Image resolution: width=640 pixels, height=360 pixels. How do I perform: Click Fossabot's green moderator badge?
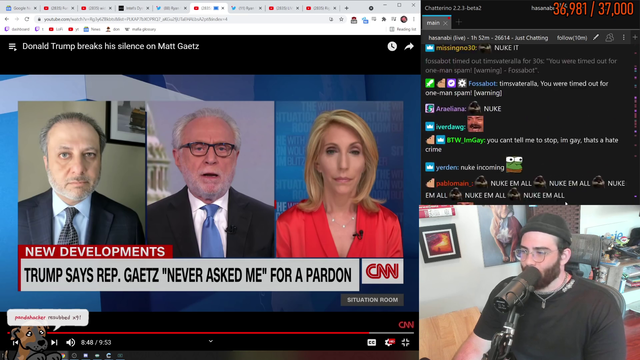(x=429, y=83)
